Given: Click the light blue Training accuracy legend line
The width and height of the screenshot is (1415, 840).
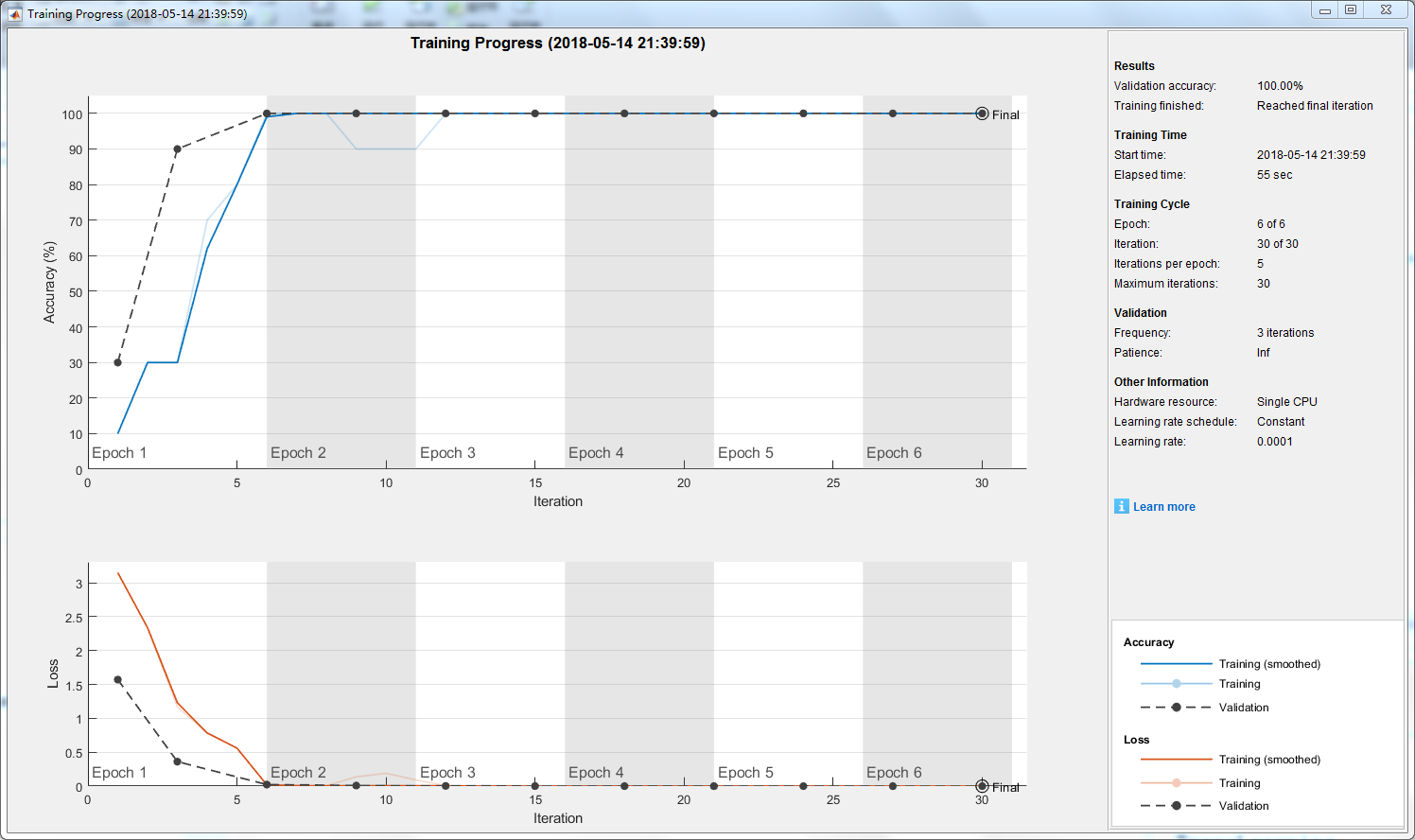Looking at the screenshot, I should click(x=1176, y=683).
